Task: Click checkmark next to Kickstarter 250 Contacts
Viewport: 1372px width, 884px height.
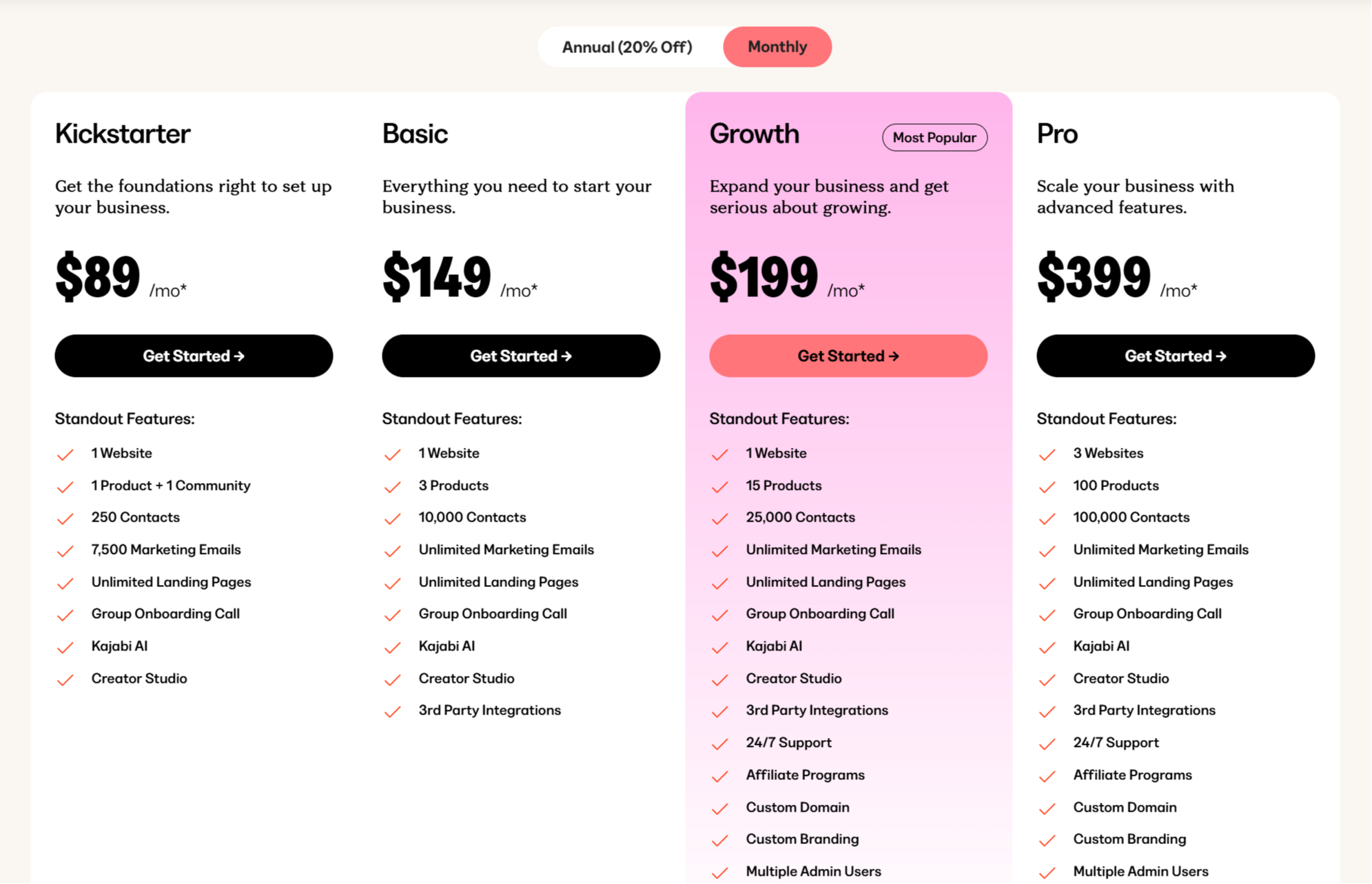Action: pyautogui.click(x=65, y=518)
